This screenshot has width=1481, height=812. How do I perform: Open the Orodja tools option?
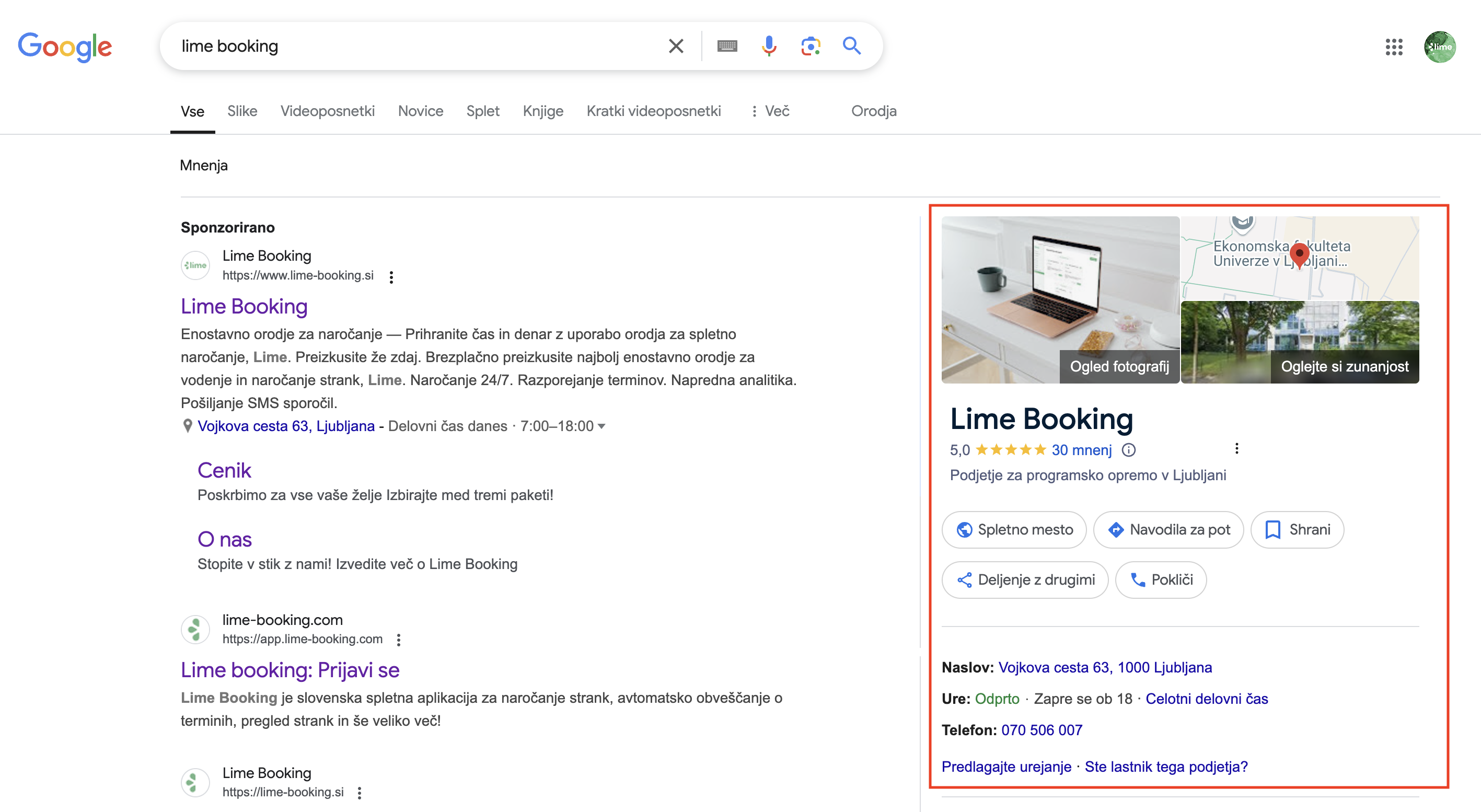[873, 111]
